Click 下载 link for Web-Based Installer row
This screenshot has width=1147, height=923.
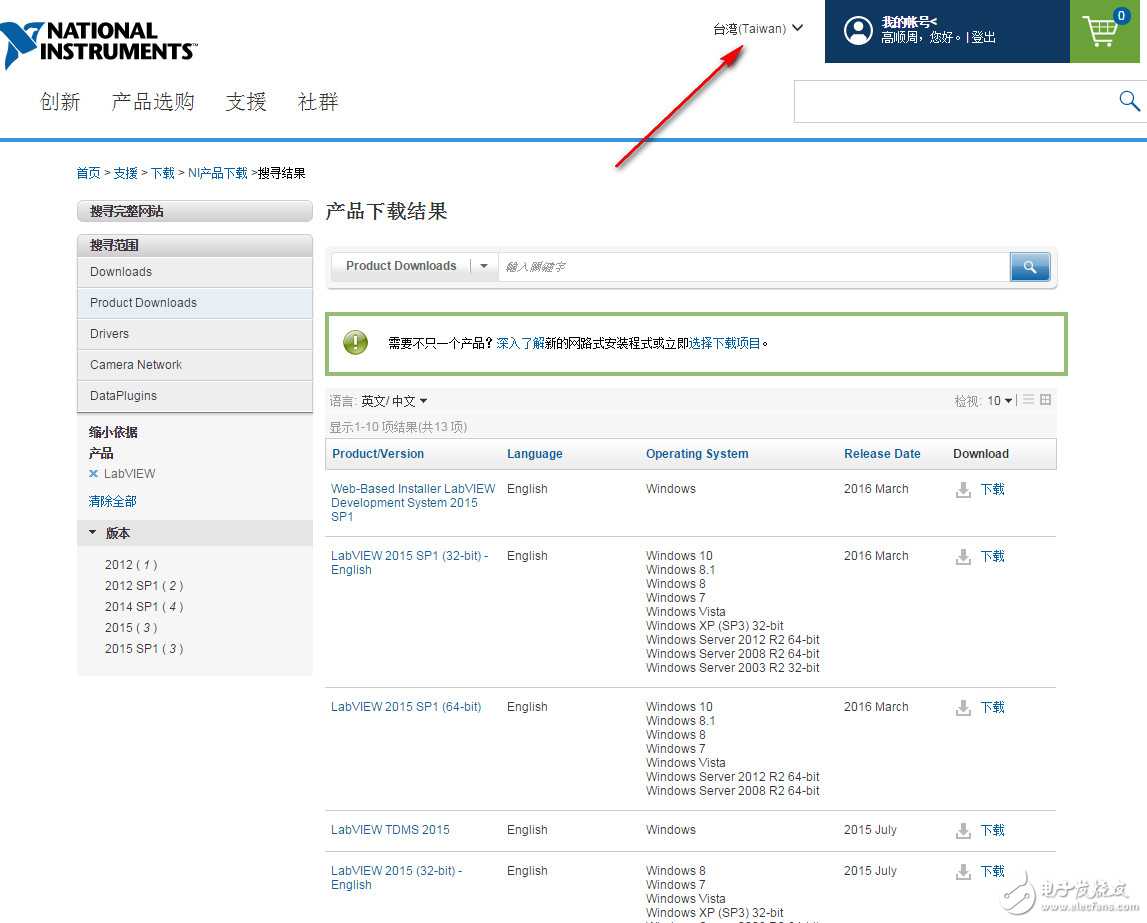(993, 489)
